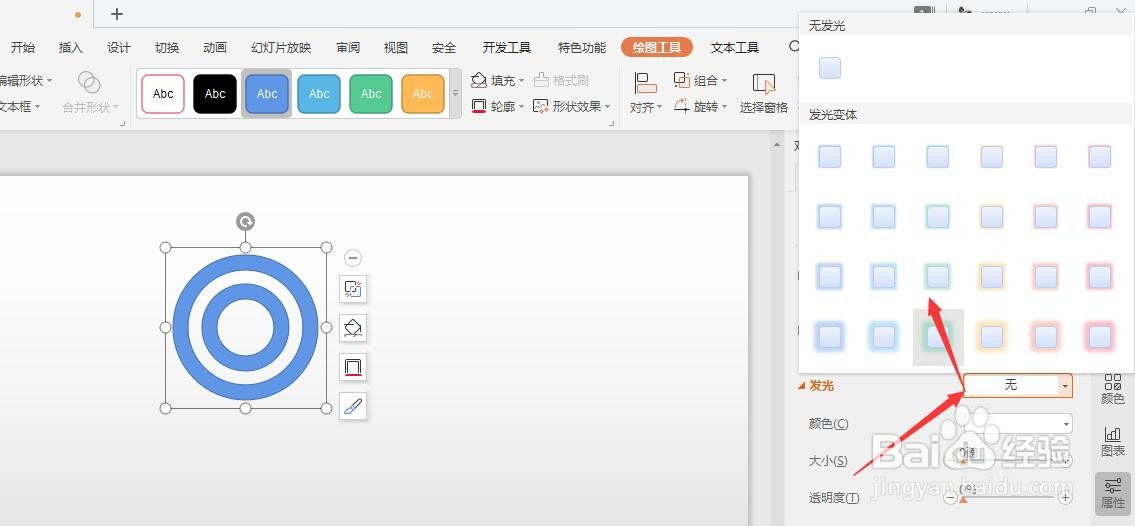This screenshot has width=1135, height=526.
Task: Open 组合 dropdown arrow
Action: (724, 81)
